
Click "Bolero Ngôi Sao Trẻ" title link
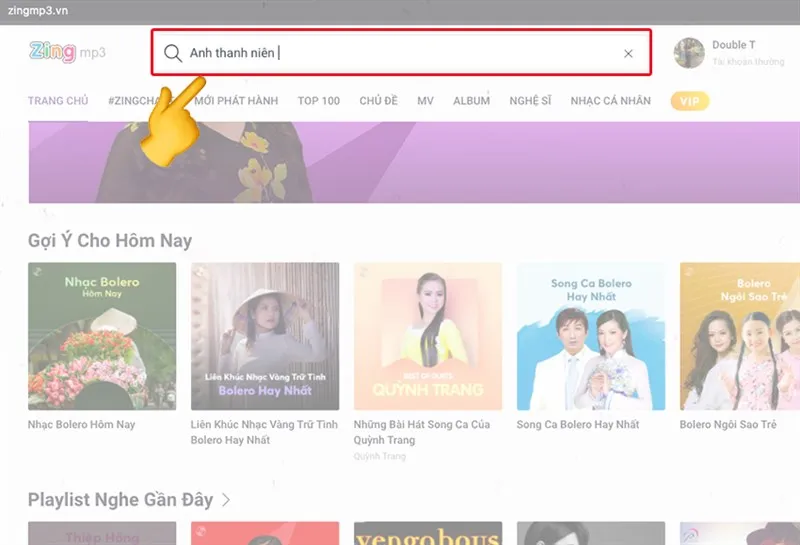pos(728,425)
